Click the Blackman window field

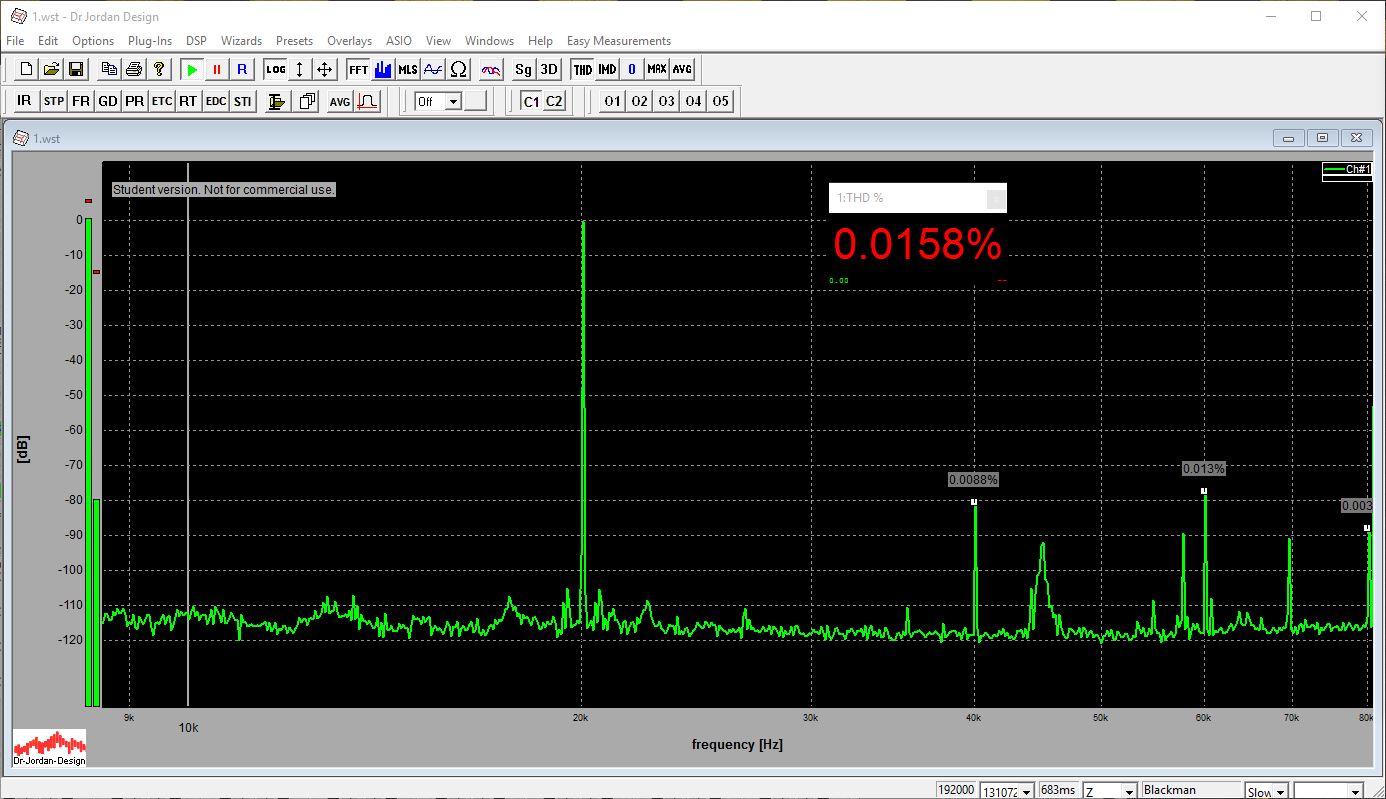point(1190,790)
